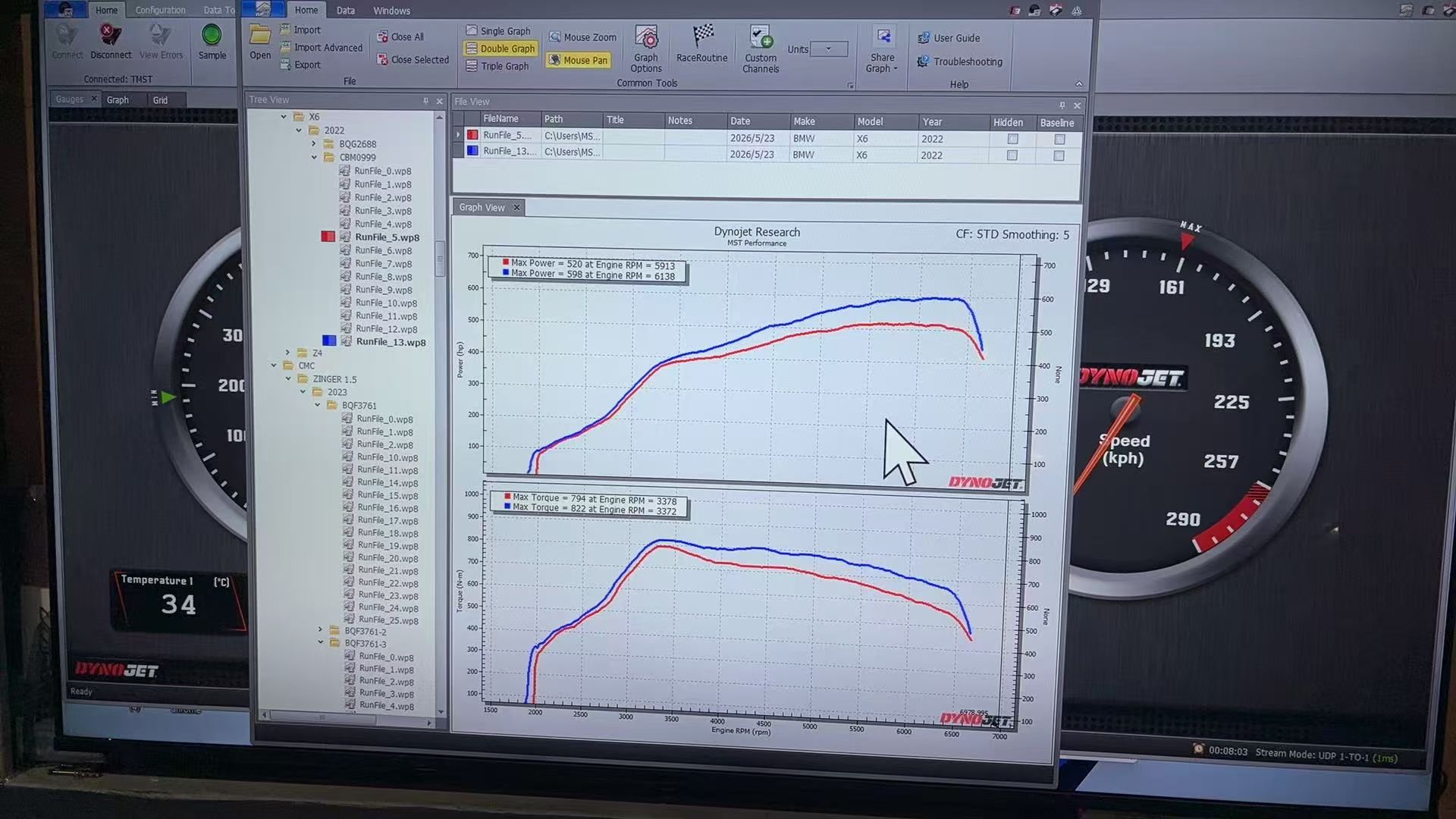Enable Mouse Zoom mode
This screenshot has height=819, width=1456.
pyautogui.click(x=582, y=37)
